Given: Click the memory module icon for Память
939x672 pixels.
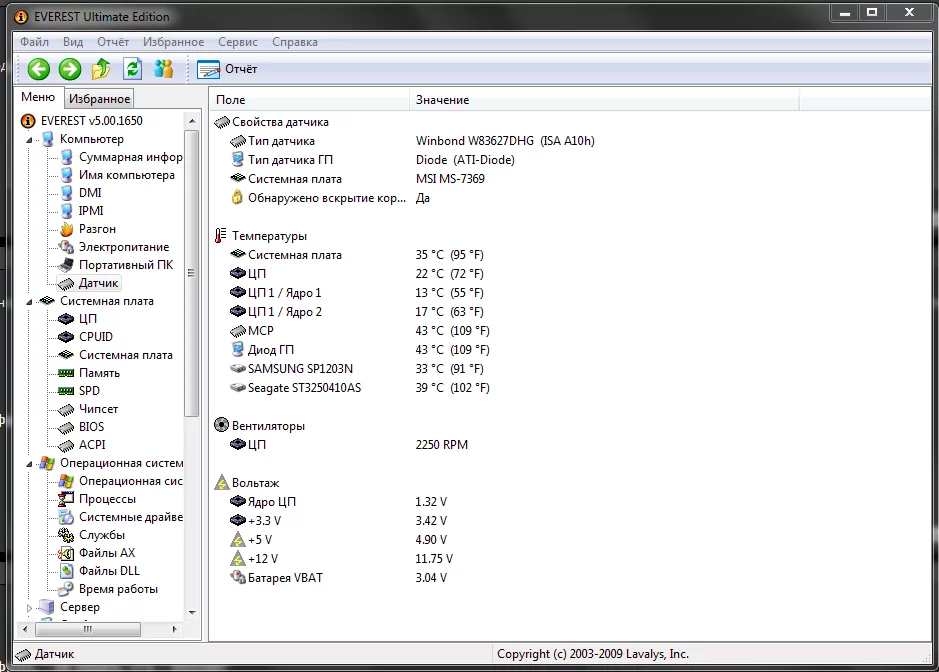Looking at the screenshot, I should [x=66, y=373].
